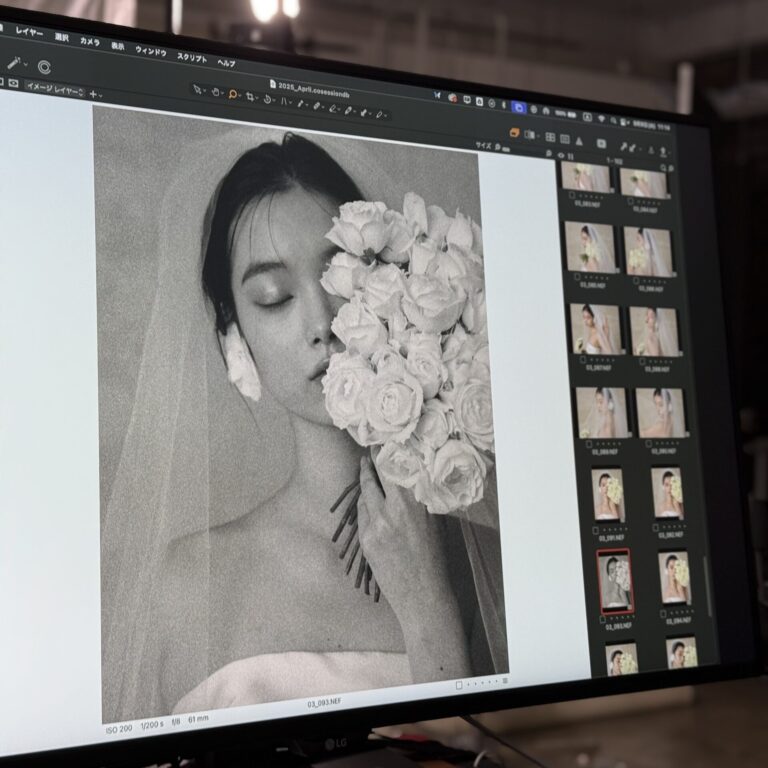768x768 pixels.
Task: Tick the color tag box below main image
Action: [x=459, y=685]
